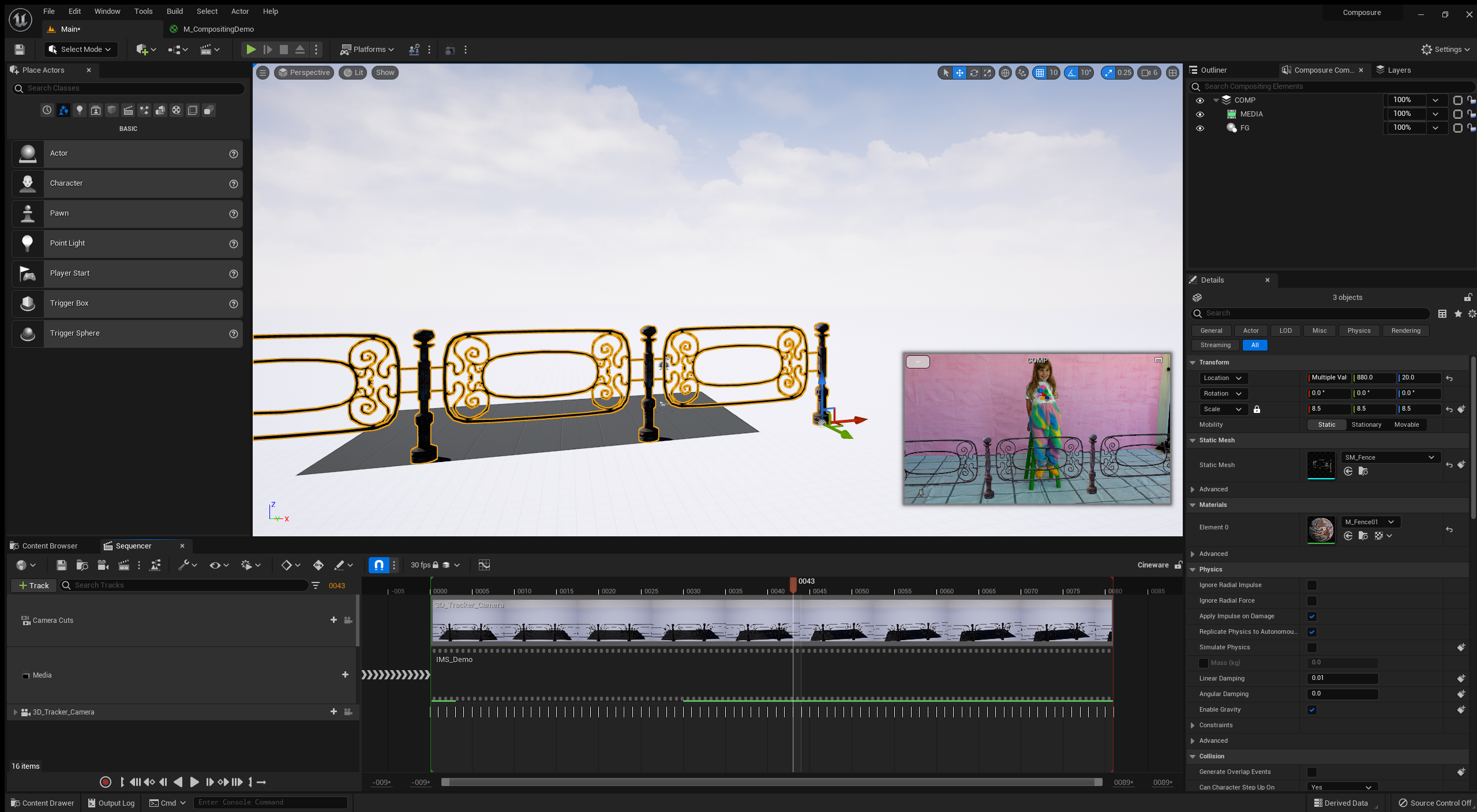Open the SM_Fence static mesh dropdown
The width and height of the screenshot is (1477, 812).
[1389, 457]
